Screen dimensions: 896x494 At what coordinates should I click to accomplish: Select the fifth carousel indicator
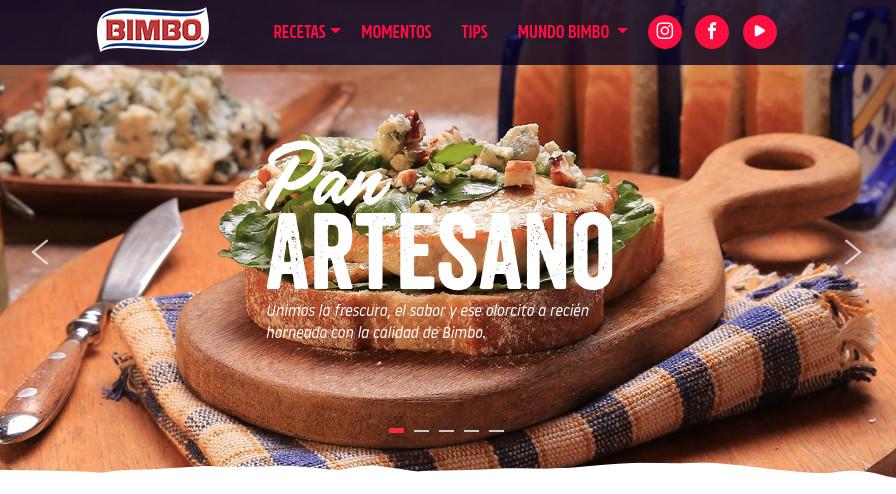pyautogui.click(x=497, y=431)
